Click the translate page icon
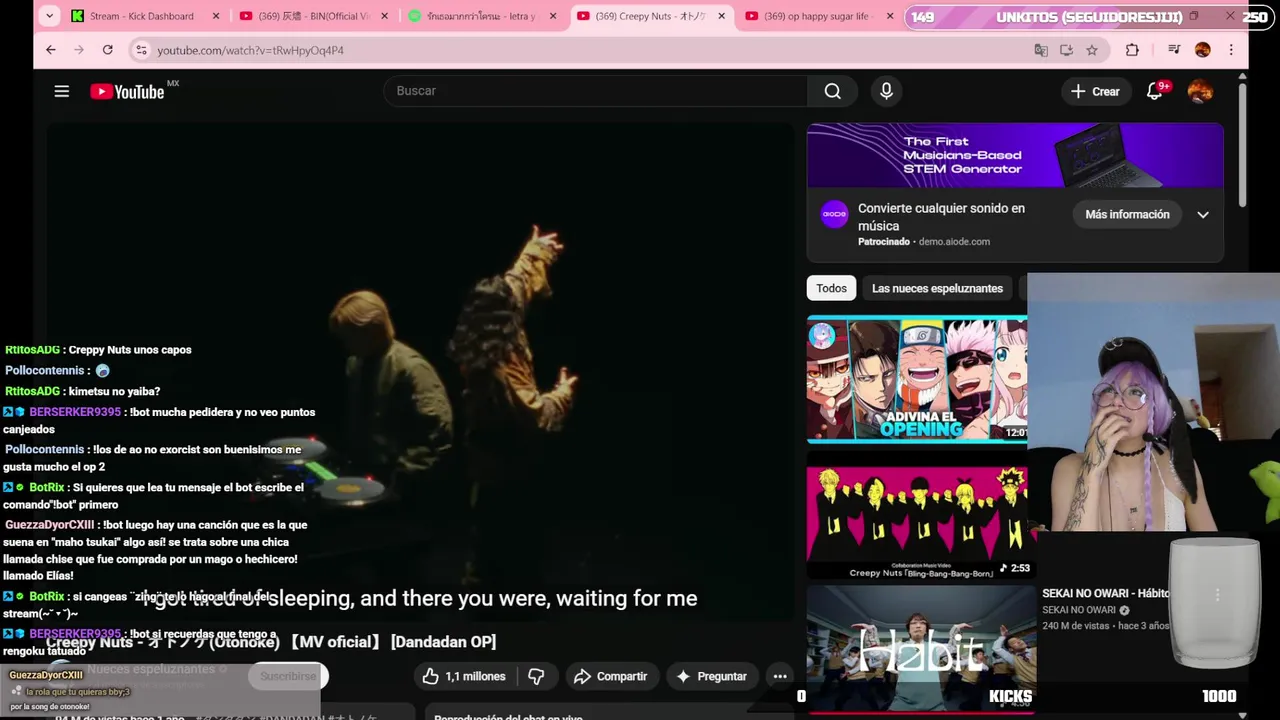The image size is (1280, 720). (1041, 50)
